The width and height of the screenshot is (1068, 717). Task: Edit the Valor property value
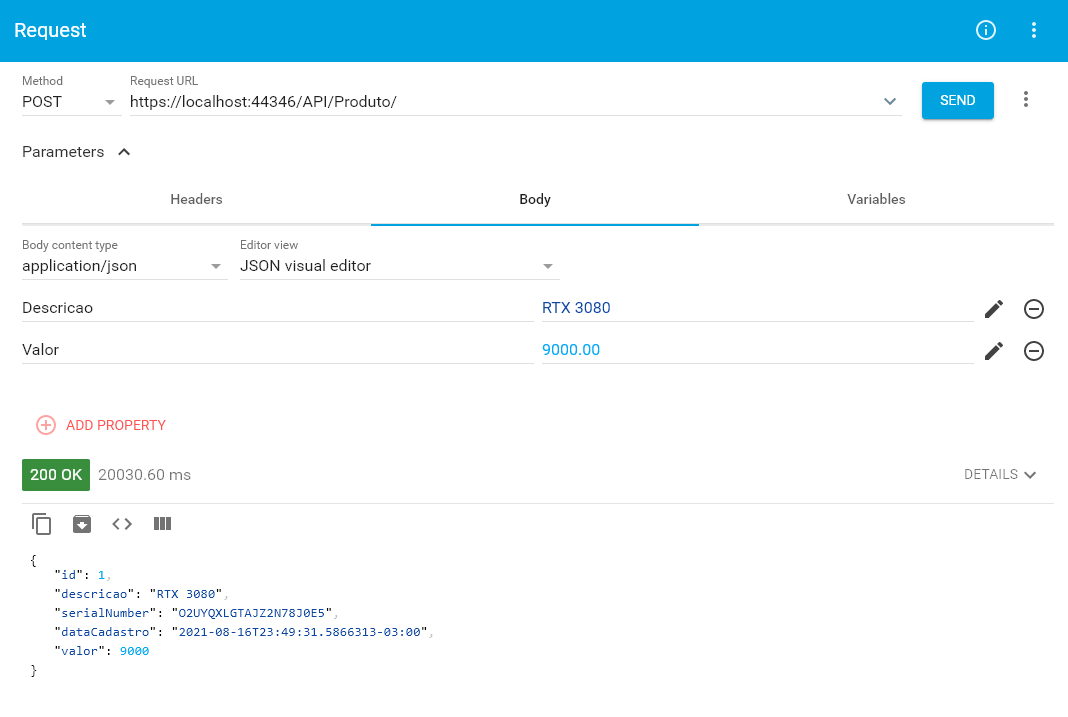click(x=993, y=350)
